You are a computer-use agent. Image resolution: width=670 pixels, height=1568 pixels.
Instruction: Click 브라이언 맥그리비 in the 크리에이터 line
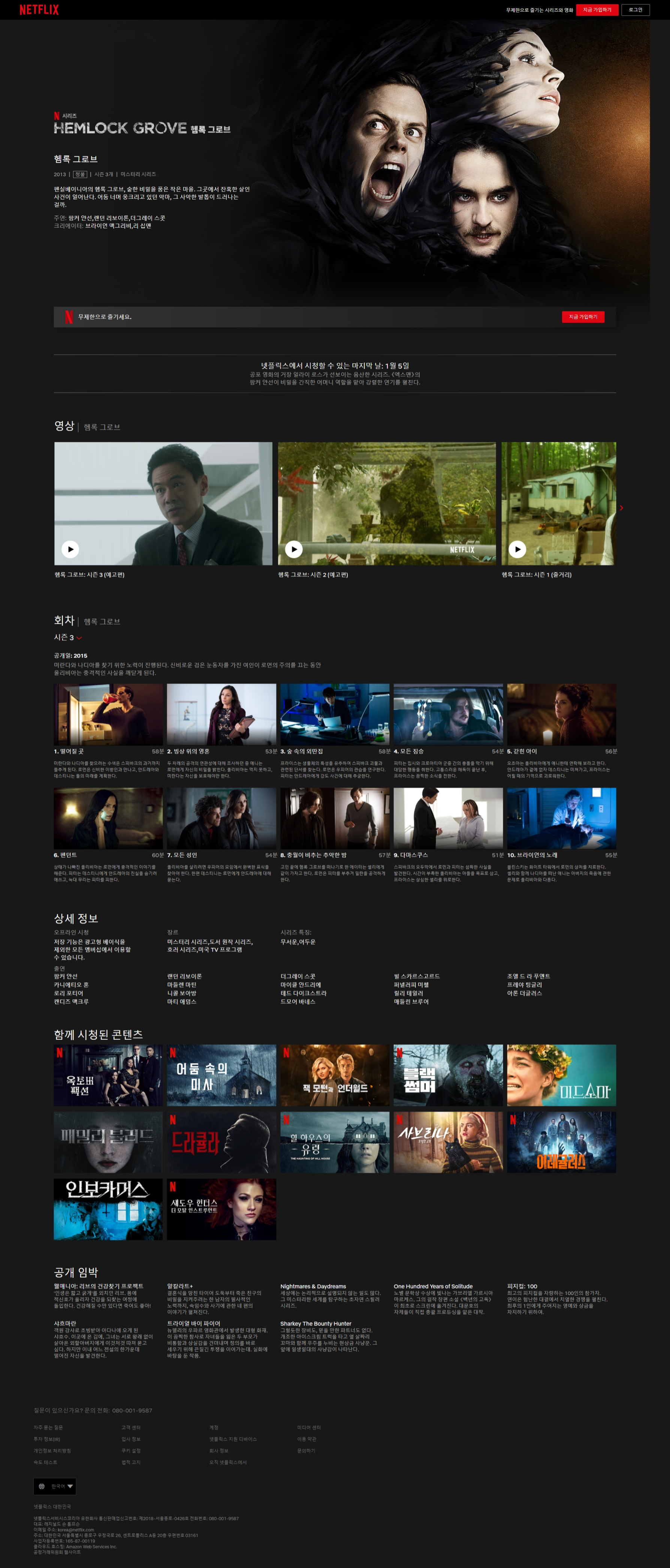tap(108, 226)
